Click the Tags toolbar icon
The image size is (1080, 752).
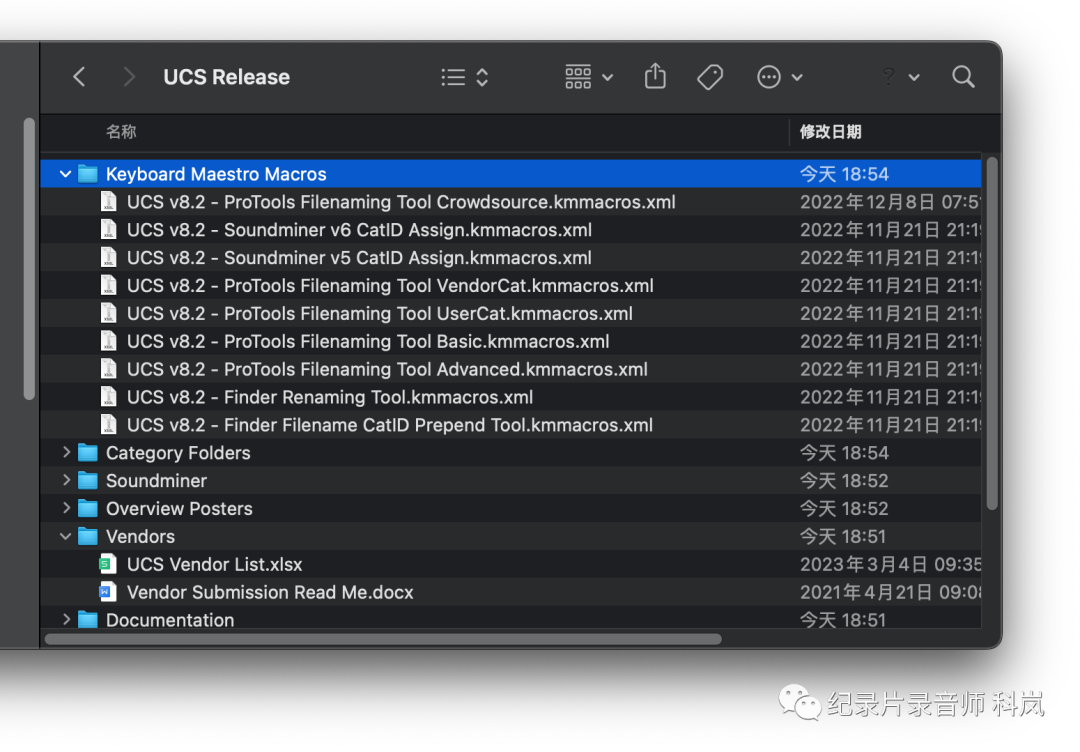point(709,77)
